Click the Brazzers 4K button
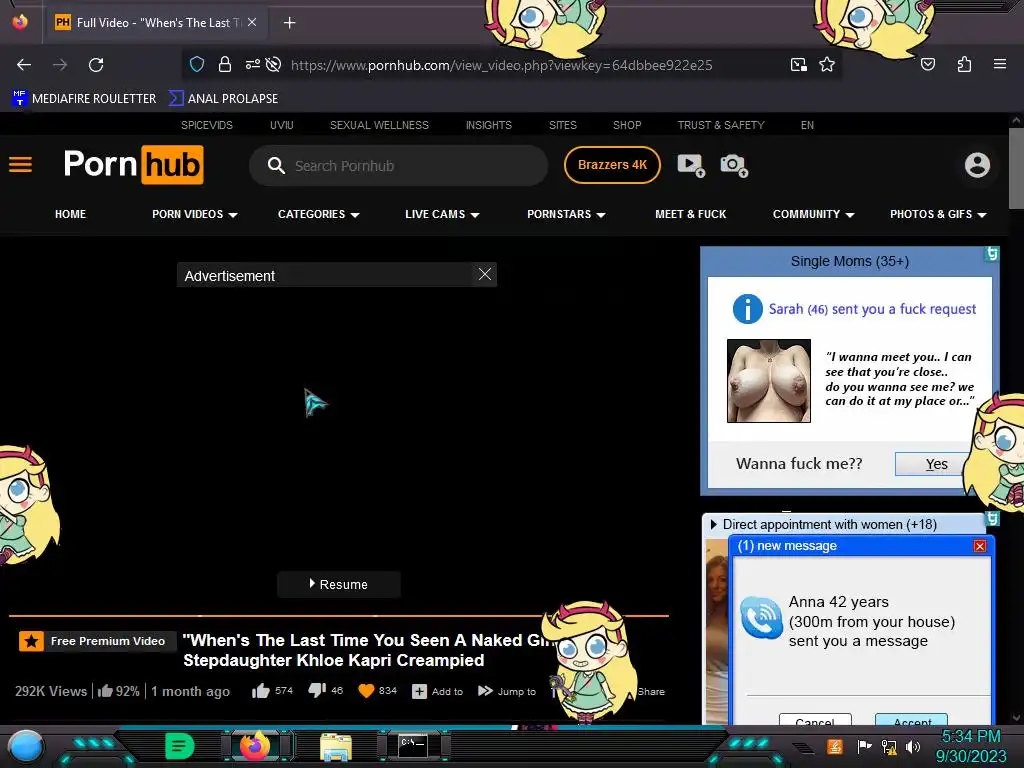Screen dimensions: 1024x768 click(612, 165)
